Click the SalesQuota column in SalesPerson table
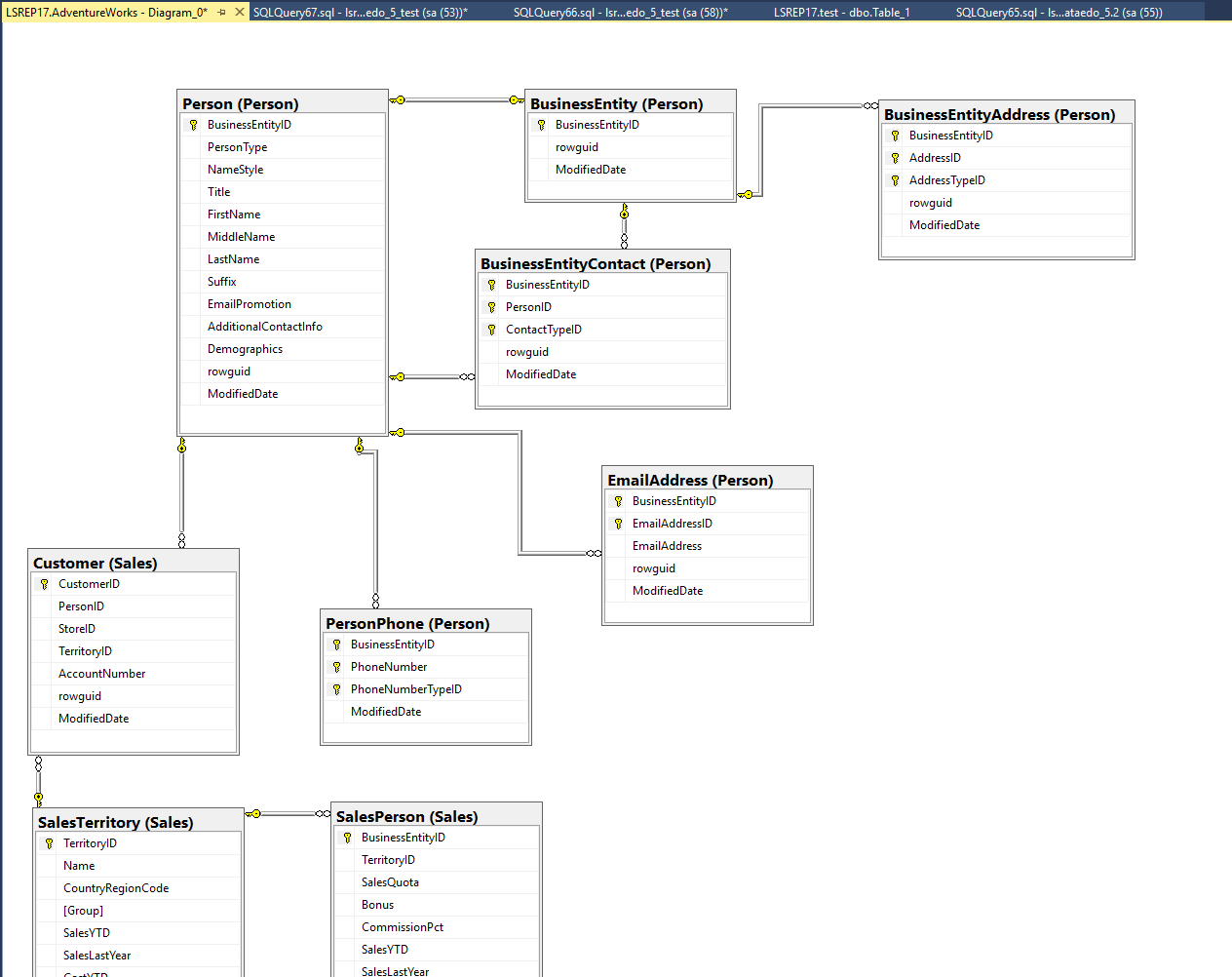The image size is (1232, 977). coord(390,882)
